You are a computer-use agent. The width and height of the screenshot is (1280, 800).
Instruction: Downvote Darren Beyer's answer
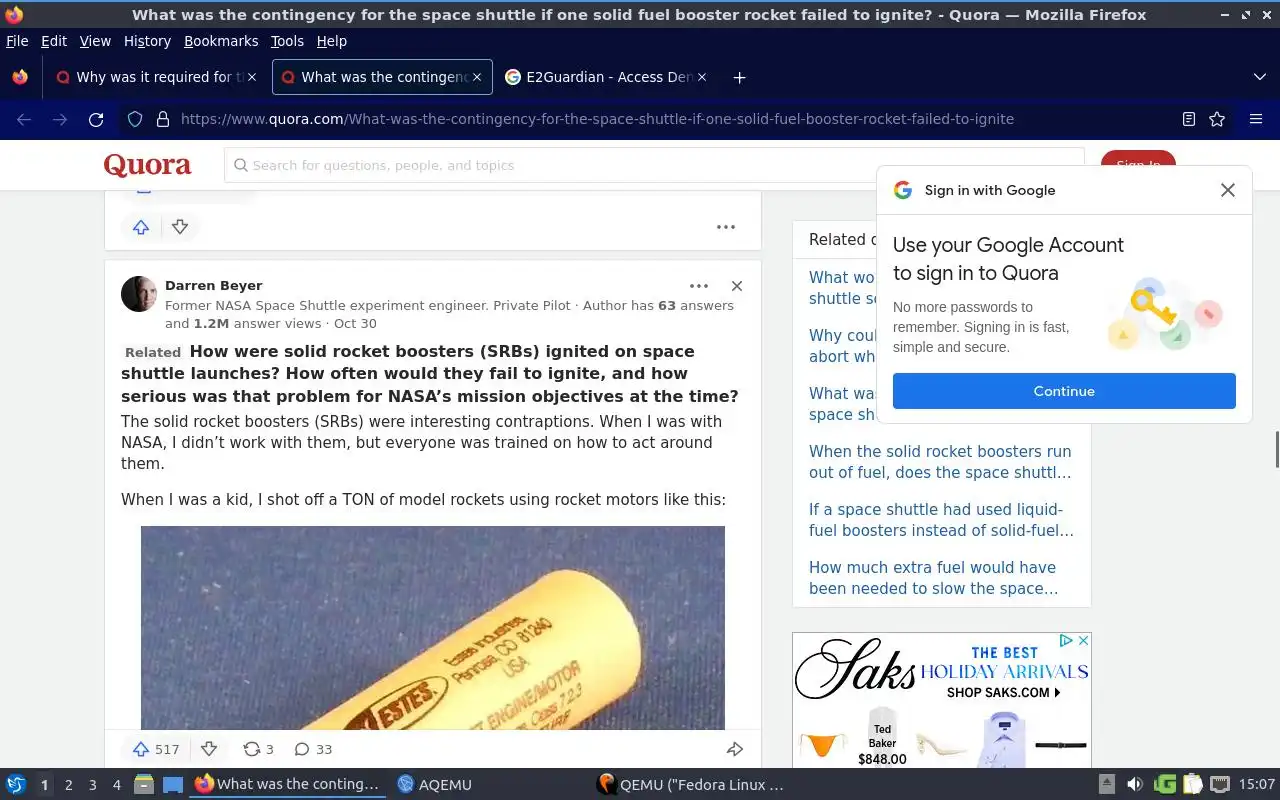(209, 749)
